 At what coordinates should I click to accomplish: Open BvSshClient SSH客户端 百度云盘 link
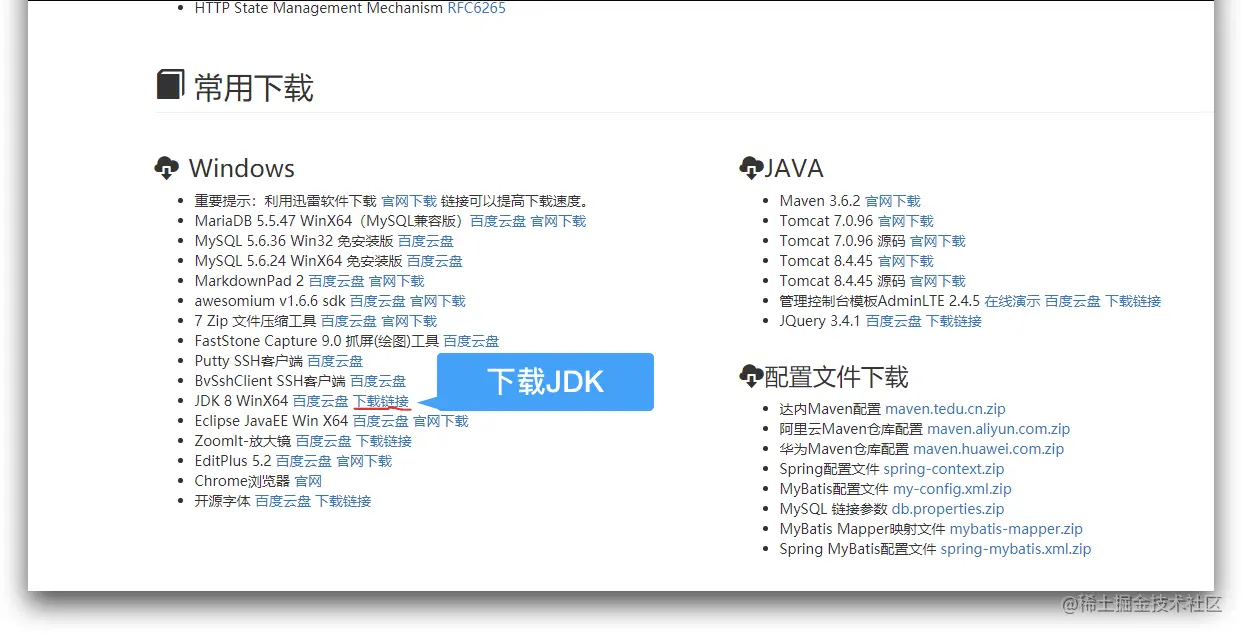click(378, 381)
